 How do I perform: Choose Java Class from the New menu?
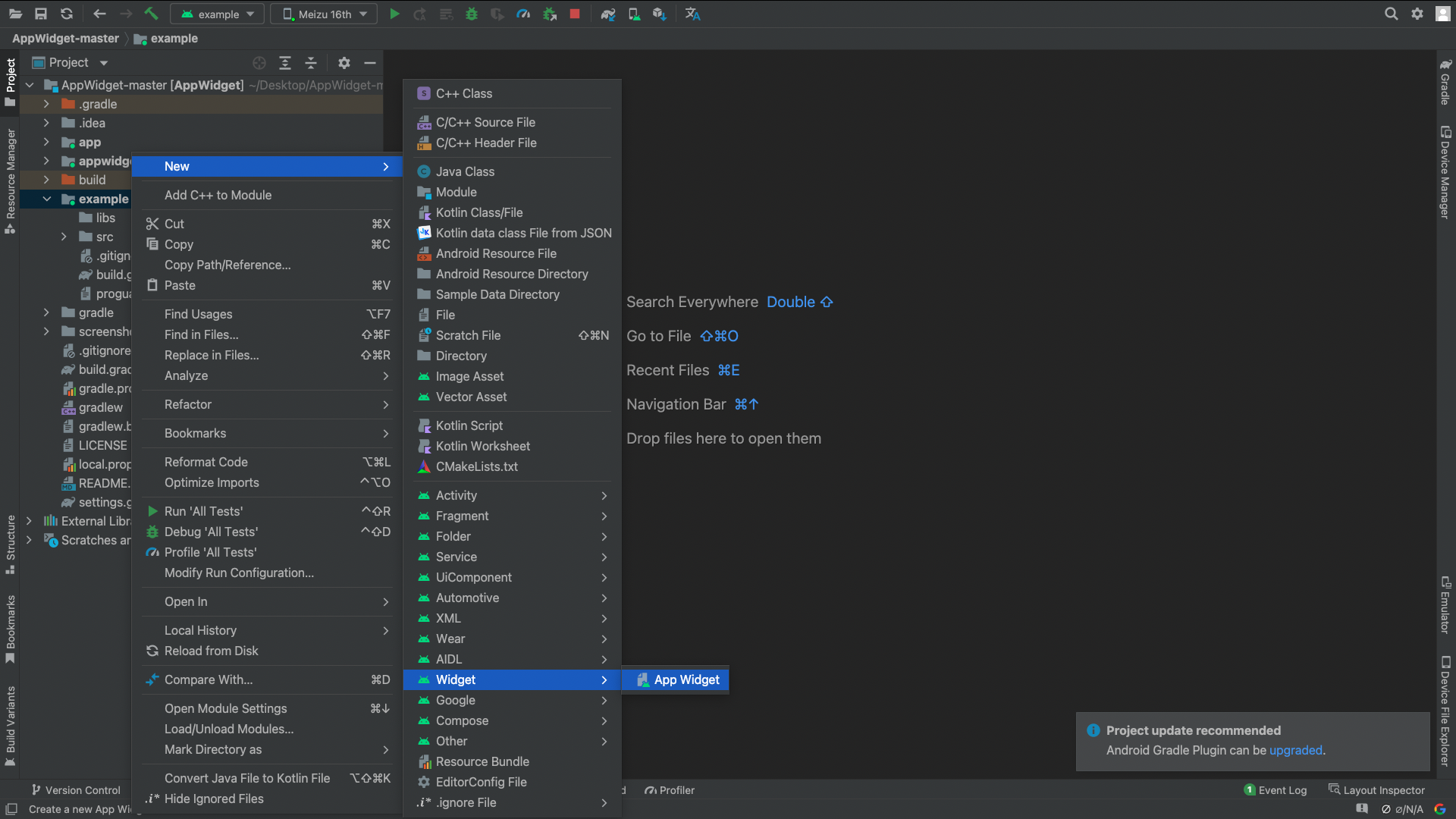513,171
